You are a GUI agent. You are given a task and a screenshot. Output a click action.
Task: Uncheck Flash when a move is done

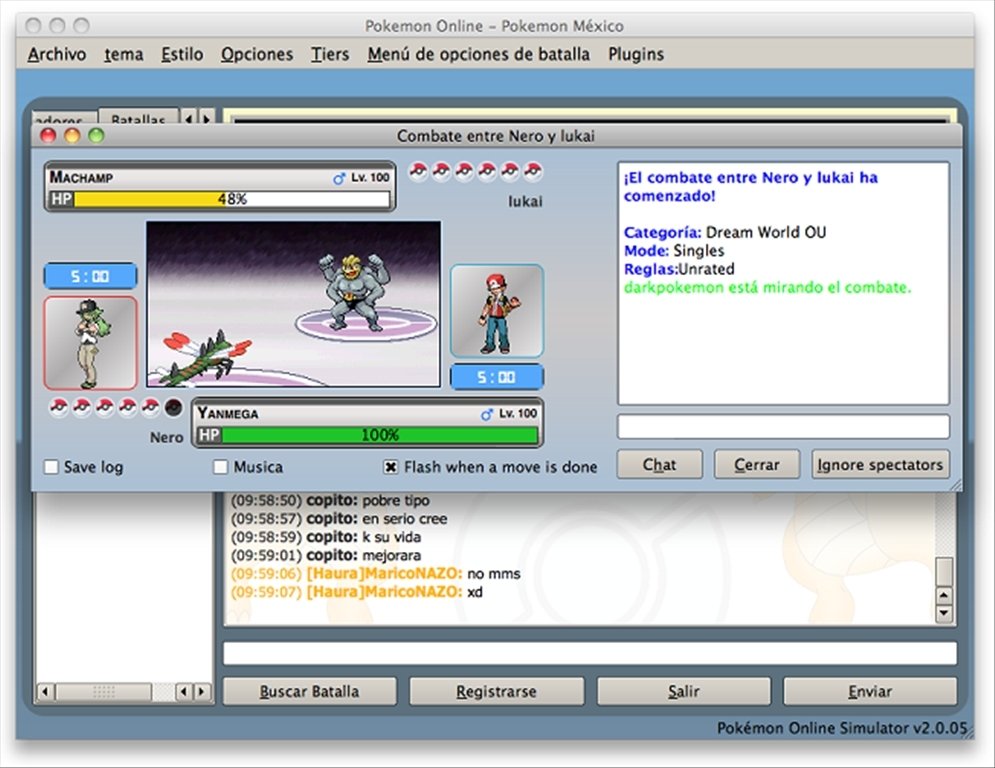click(x=391, y=467)
